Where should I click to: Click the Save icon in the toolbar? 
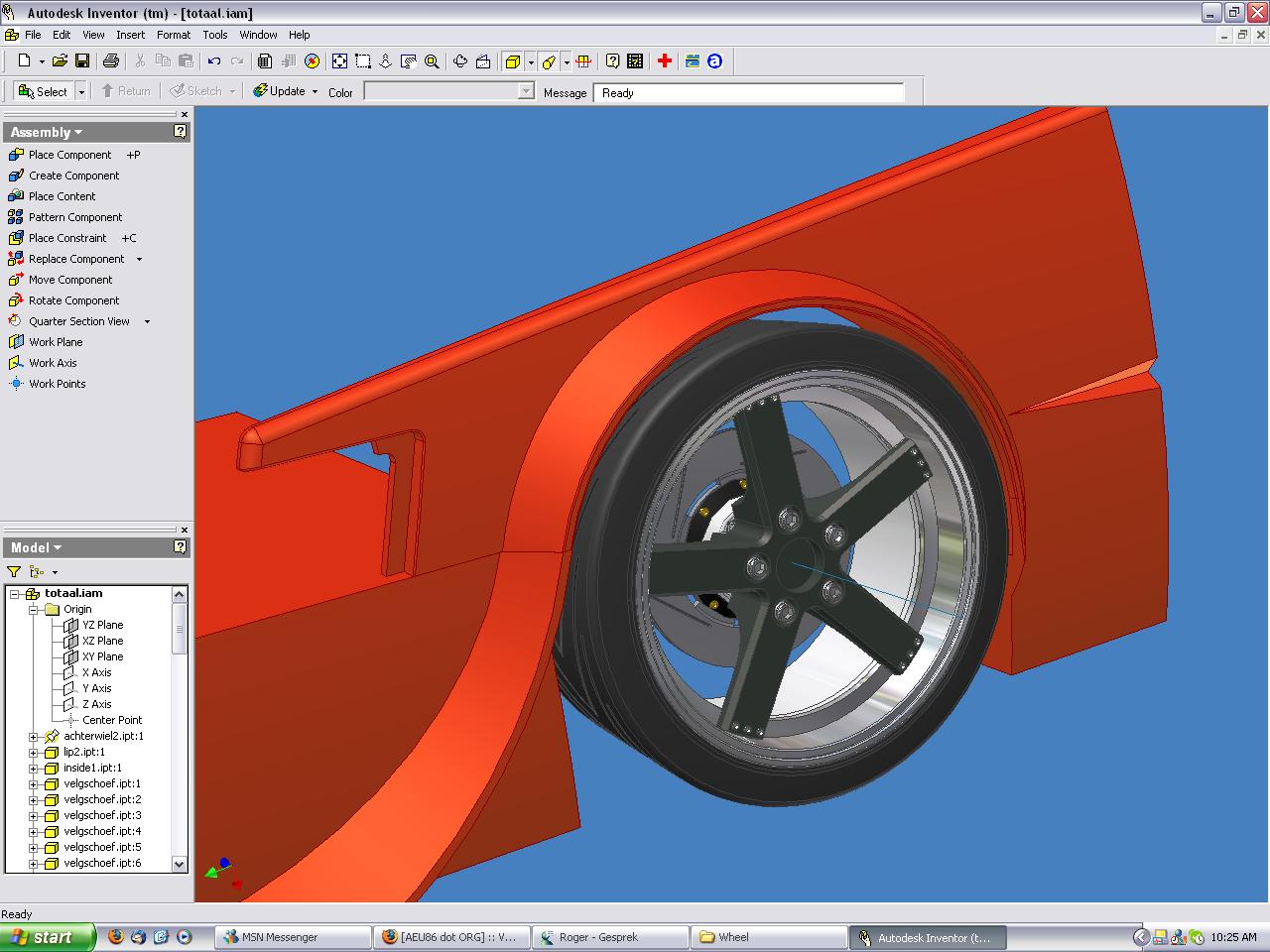pos(82,61)
